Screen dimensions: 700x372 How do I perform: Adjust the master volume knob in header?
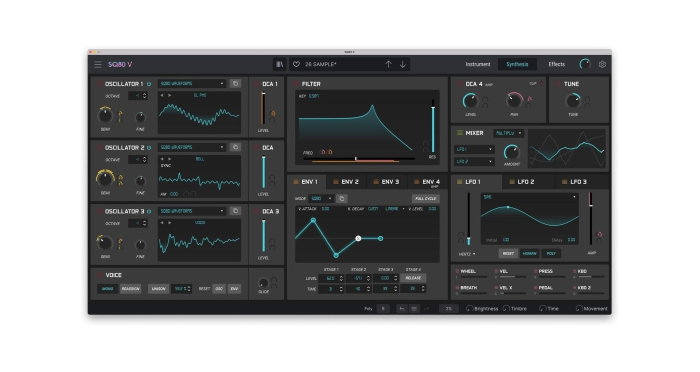584,64
